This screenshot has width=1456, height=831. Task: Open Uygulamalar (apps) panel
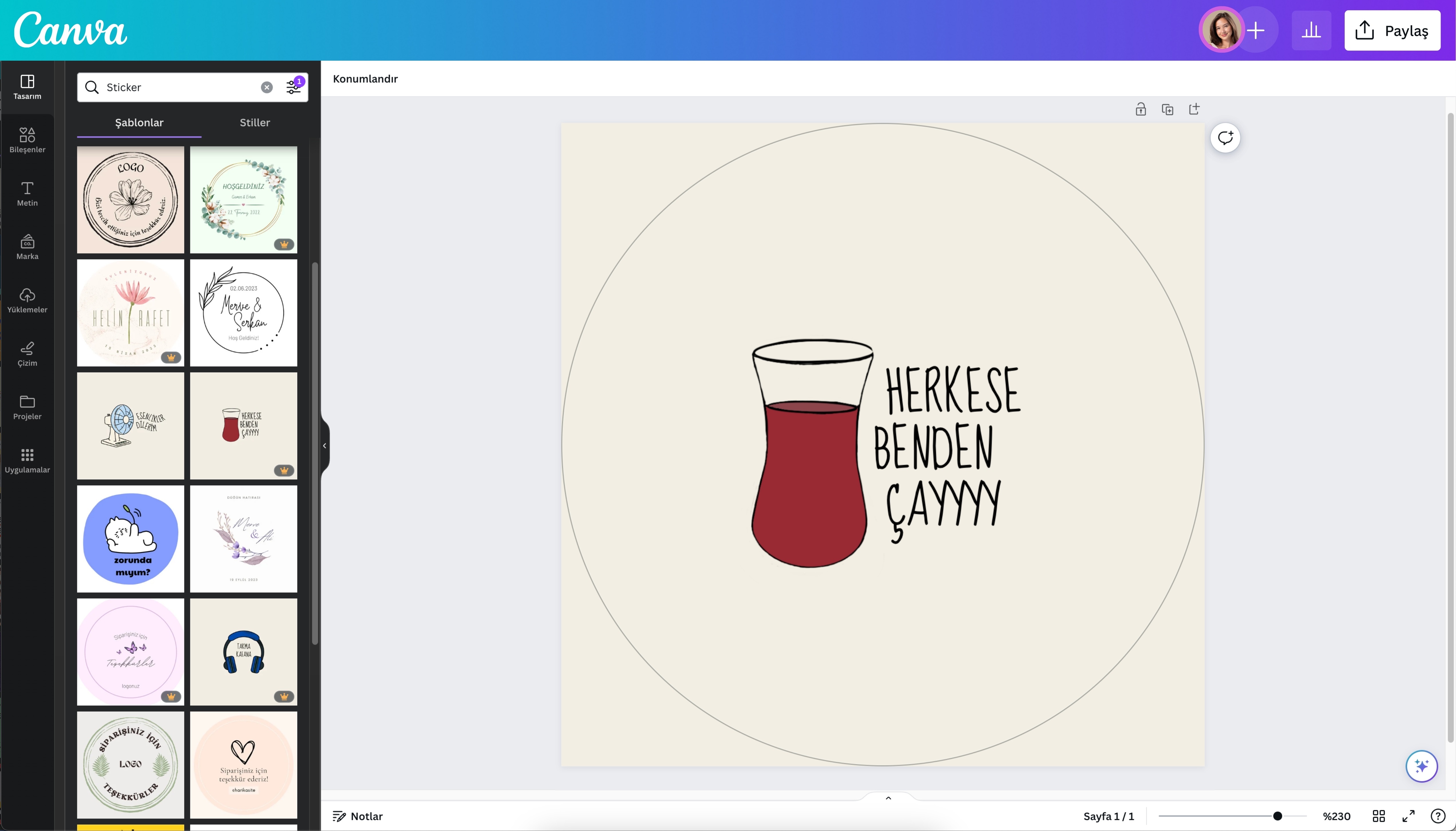click(27, 460)
